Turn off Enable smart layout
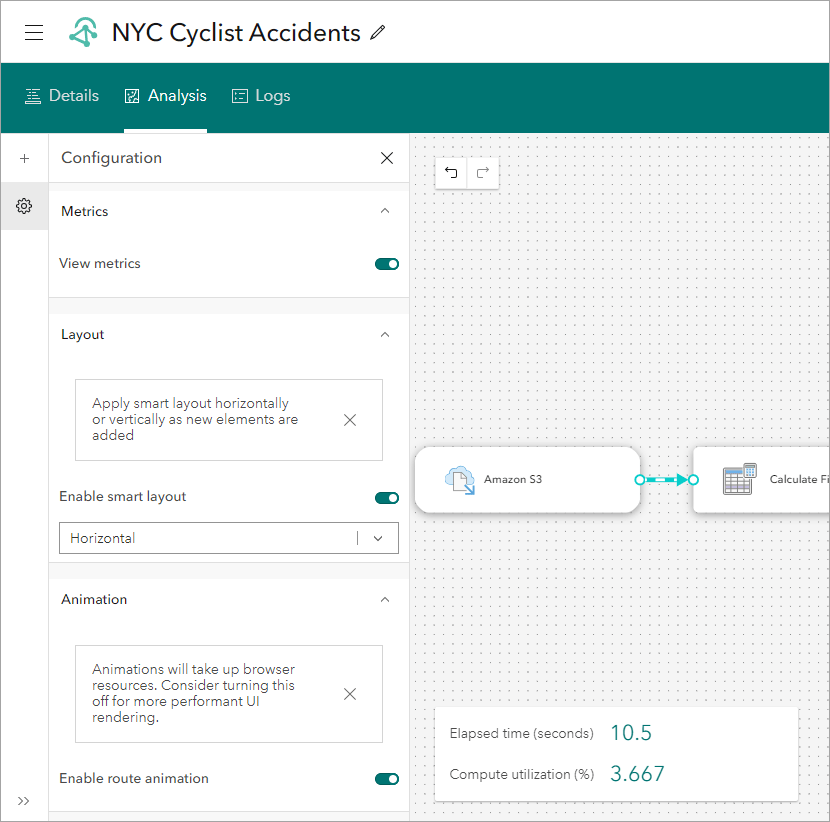 click(386, 497)
